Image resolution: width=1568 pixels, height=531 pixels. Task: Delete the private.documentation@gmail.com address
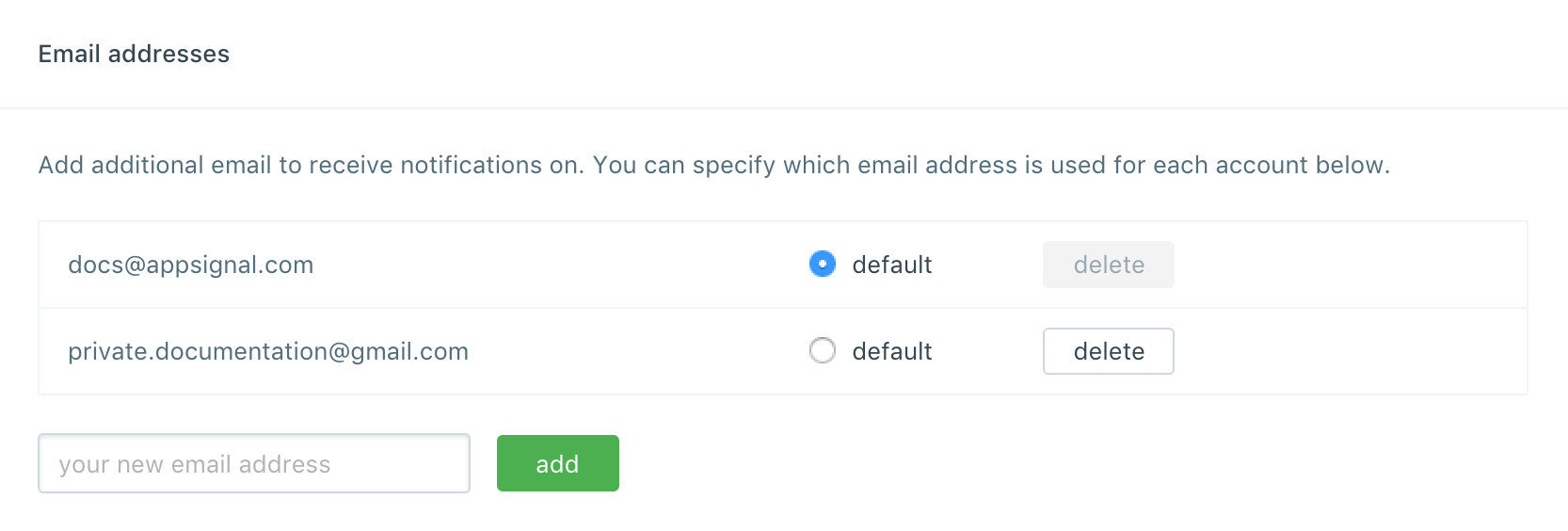point(1108,351)
